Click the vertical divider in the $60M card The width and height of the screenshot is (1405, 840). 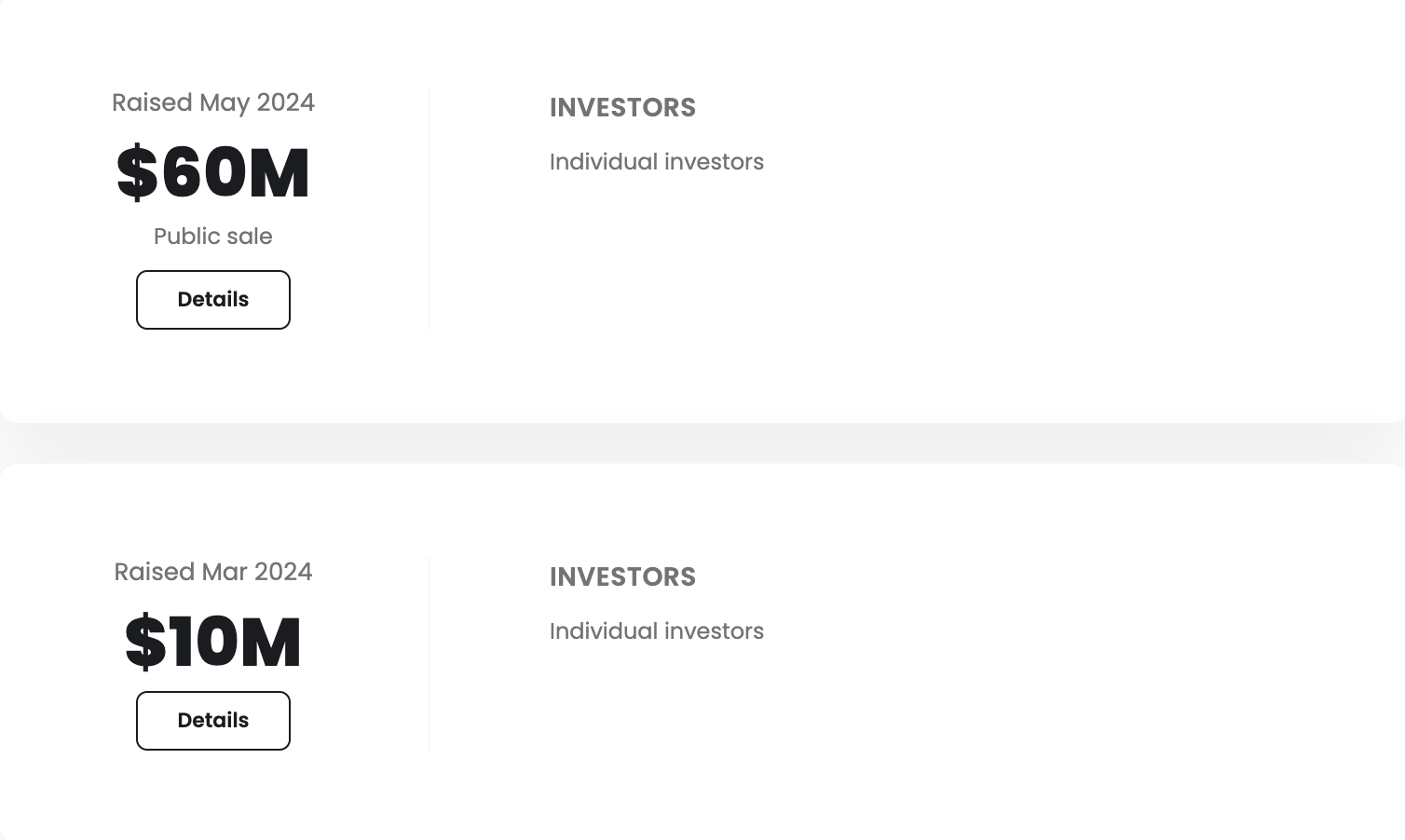(x=430, y=209)
